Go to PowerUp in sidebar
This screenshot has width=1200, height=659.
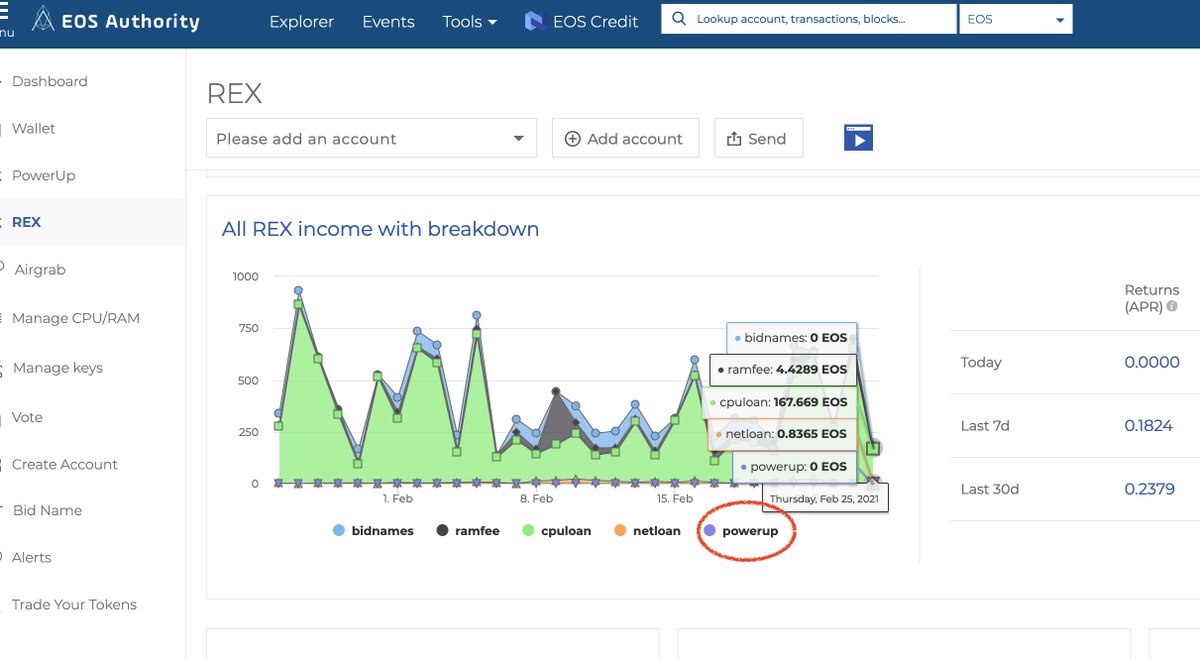[x=43, y=175]
